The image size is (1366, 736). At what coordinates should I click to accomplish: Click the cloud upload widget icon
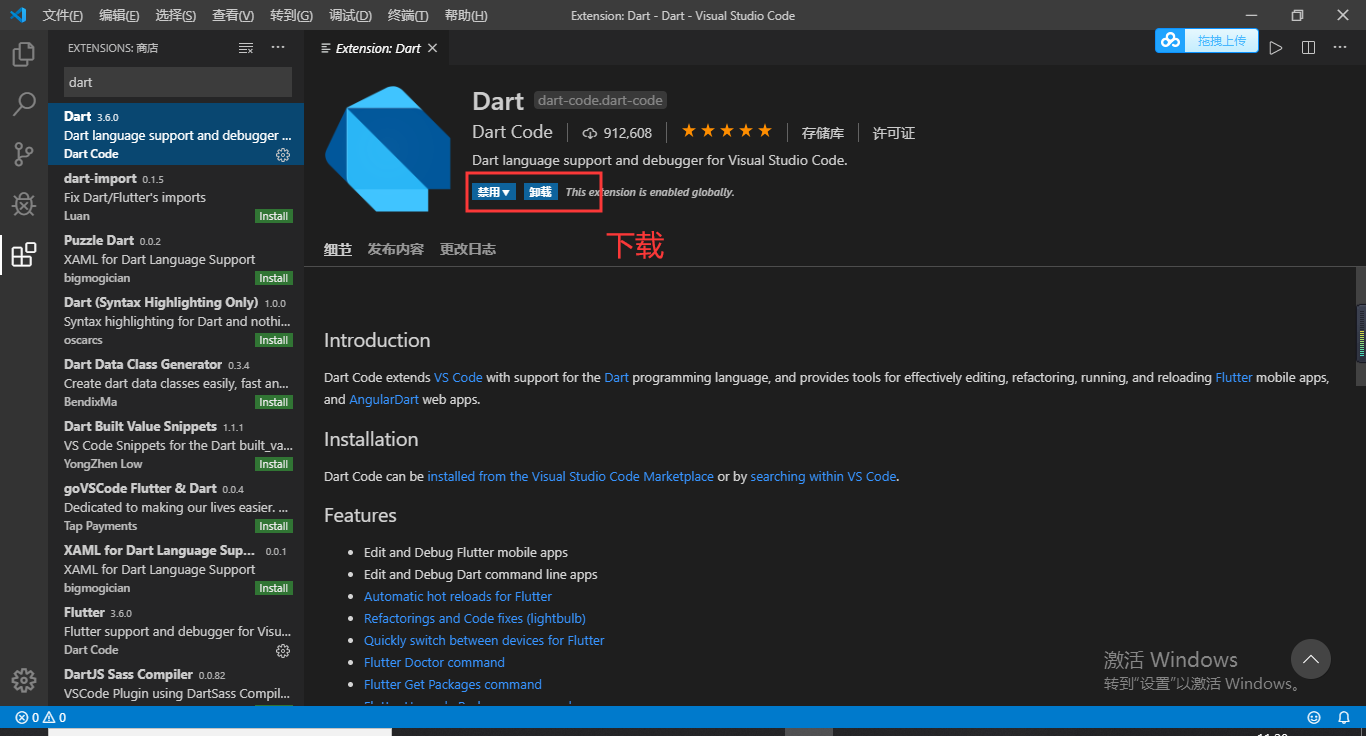pos(1170,40)
